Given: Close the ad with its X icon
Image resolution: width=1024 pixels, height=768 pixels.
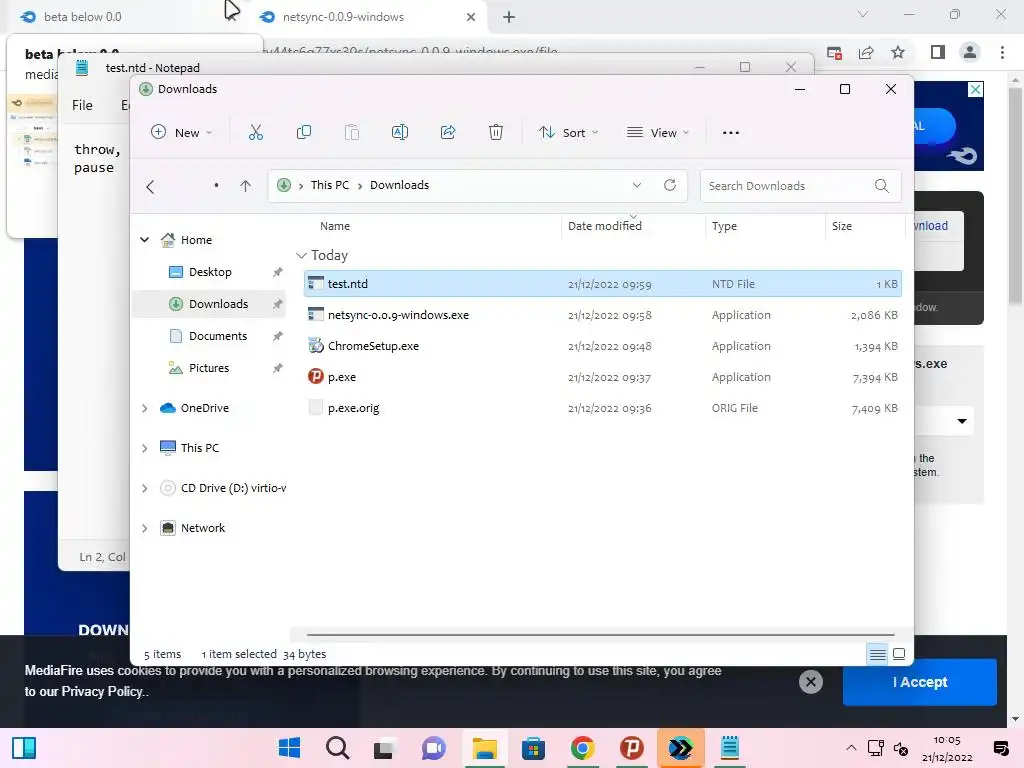Looking at the screenshot, I should 975,89.
